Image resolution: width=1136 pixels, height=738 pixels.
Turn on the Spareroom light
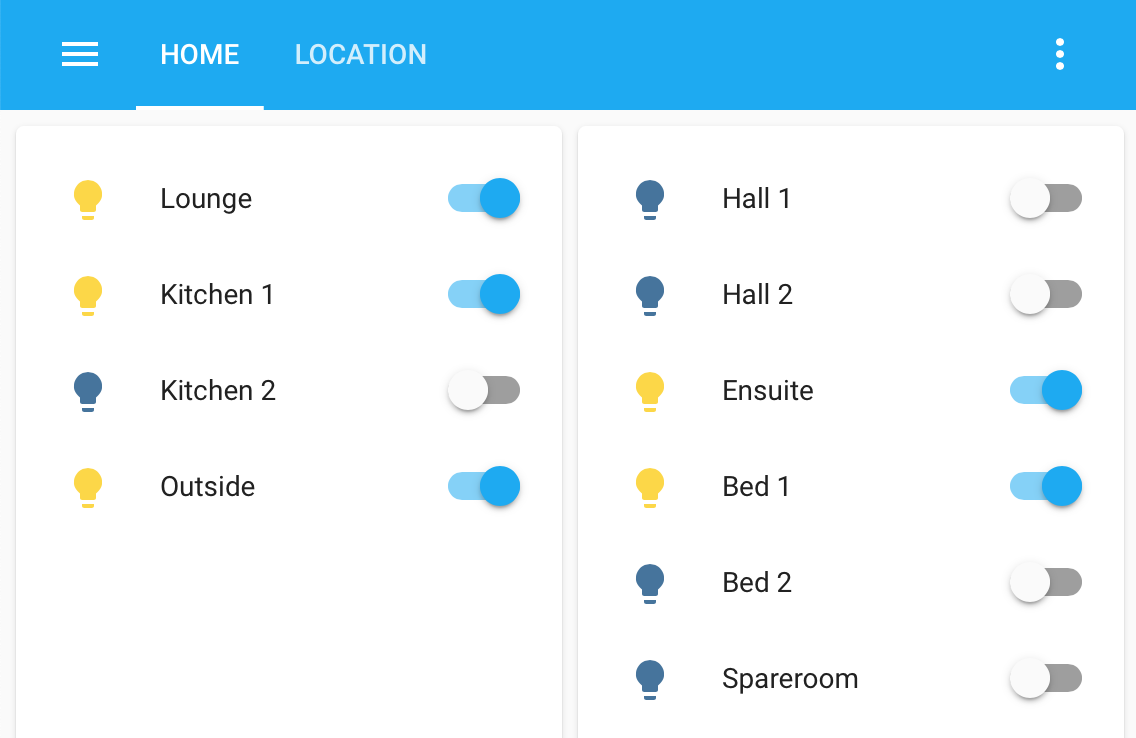point(1046,679)
